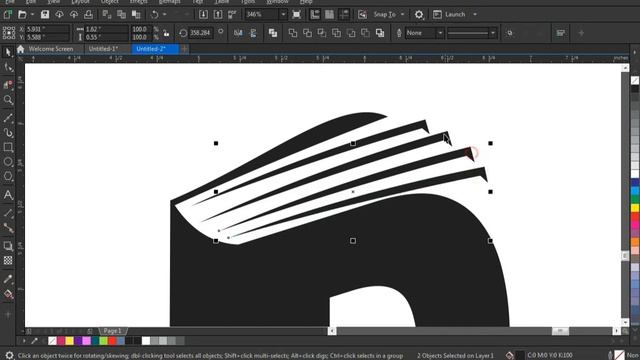The height and width of the screenshot is (360, 640).
Task: Expand the Open button dropdown arrow
Action: pyautogui.click(x=32, y=14)
